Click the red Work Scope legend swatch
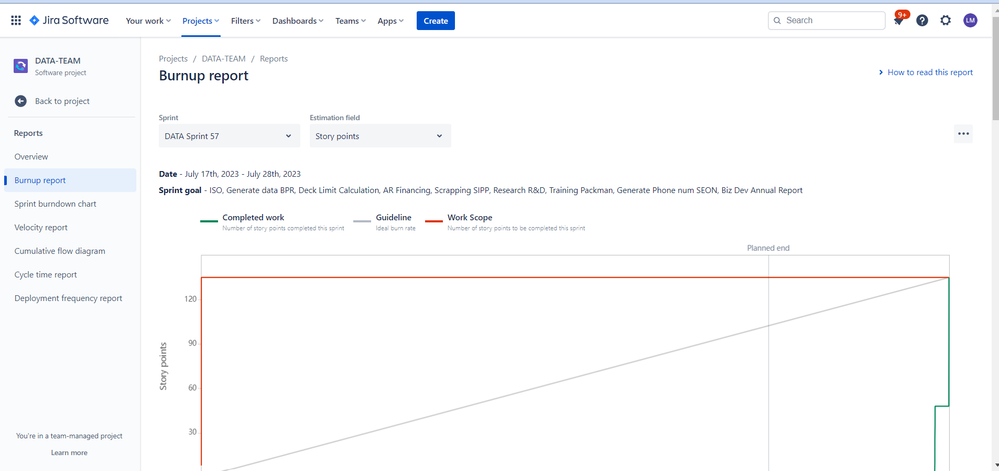This screenshot has width=999, height=471. pos(434,221)
